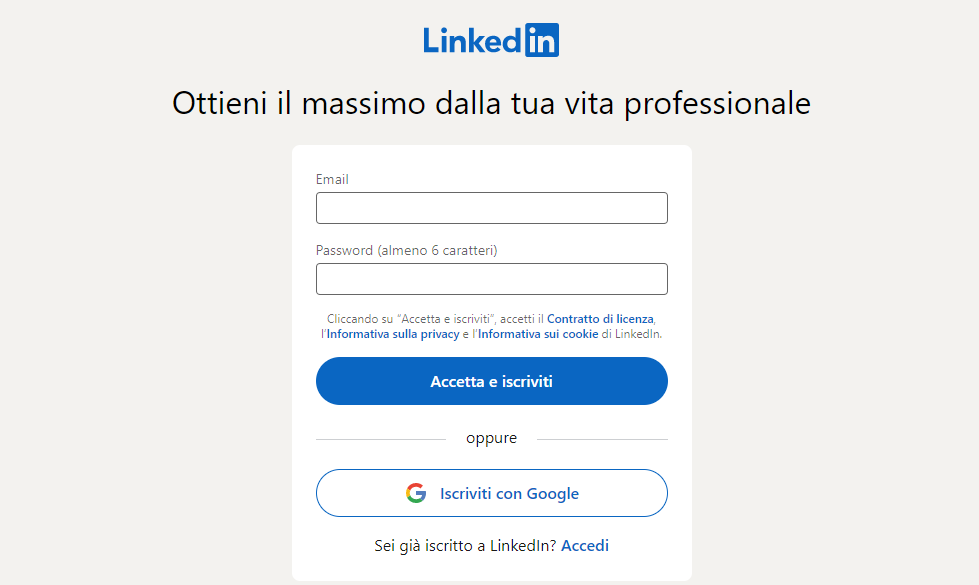979x585 pixels.
Task: Open the 'Contratto di licenza' link
Action: point(598,317)
